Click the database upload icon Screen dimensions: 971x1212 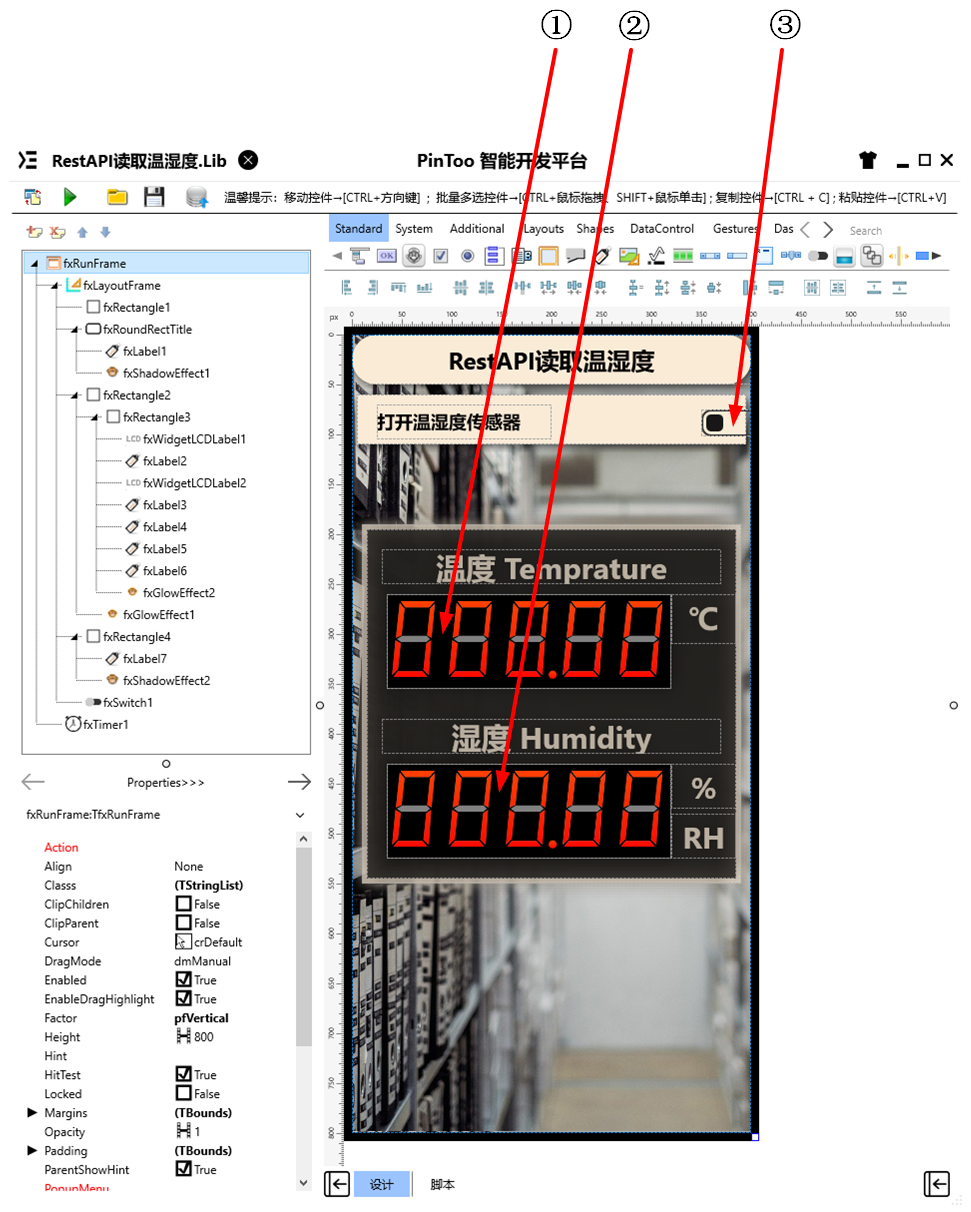[197, 197]
